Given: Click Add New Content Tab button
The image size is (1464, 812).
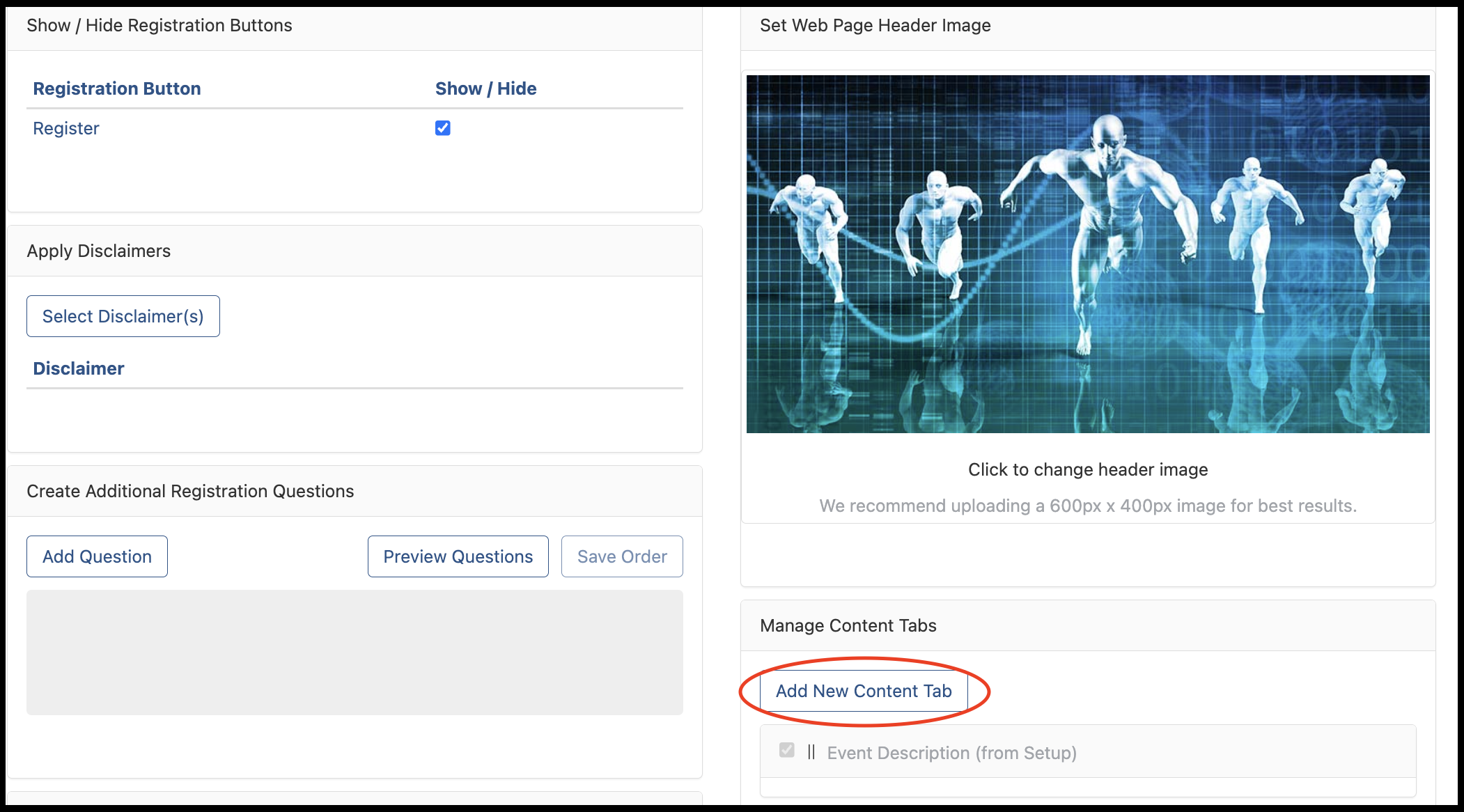Looking at the screenshot, I should [864, 691].
